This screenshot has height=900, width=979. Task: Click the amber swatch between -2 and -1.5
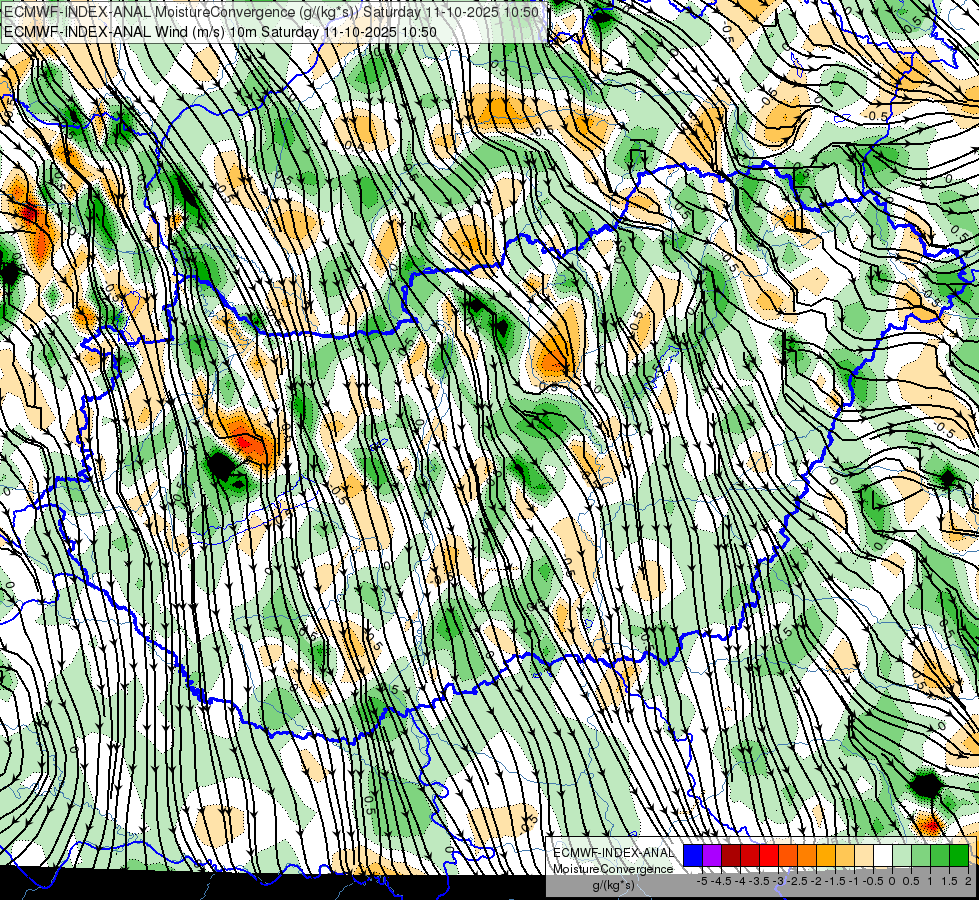click(826, 855)
